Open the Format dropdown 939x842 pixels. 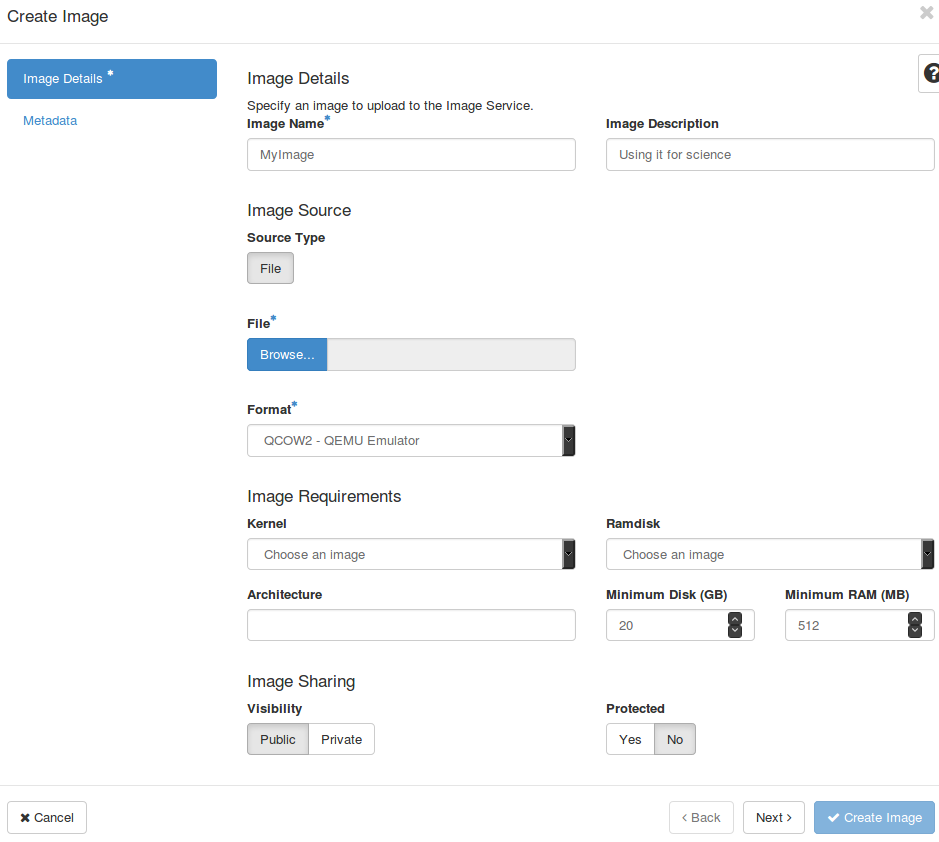[410, 440]
